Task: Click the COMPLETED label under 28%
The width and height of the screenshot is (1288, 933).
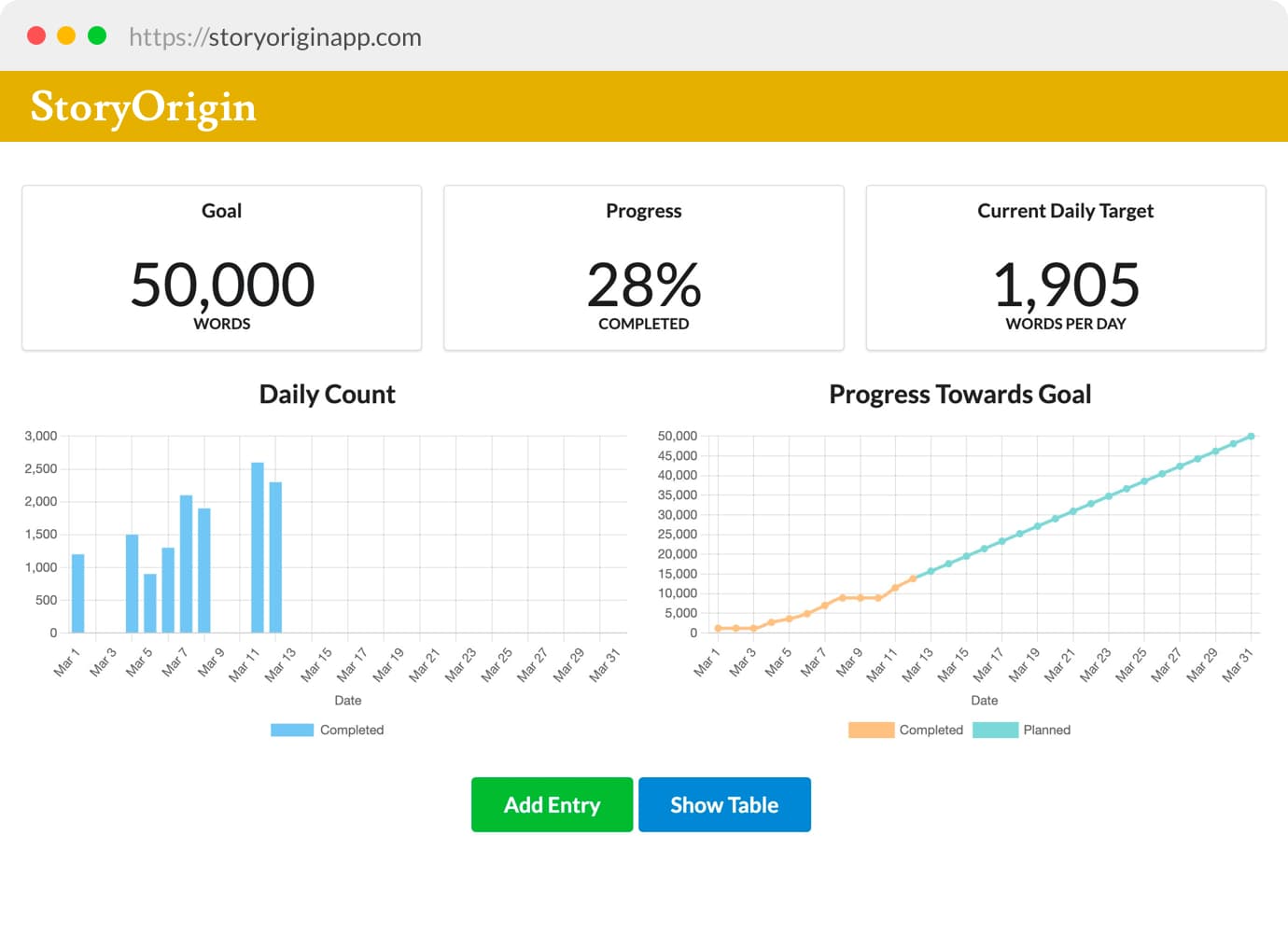Action: [644, 324]
